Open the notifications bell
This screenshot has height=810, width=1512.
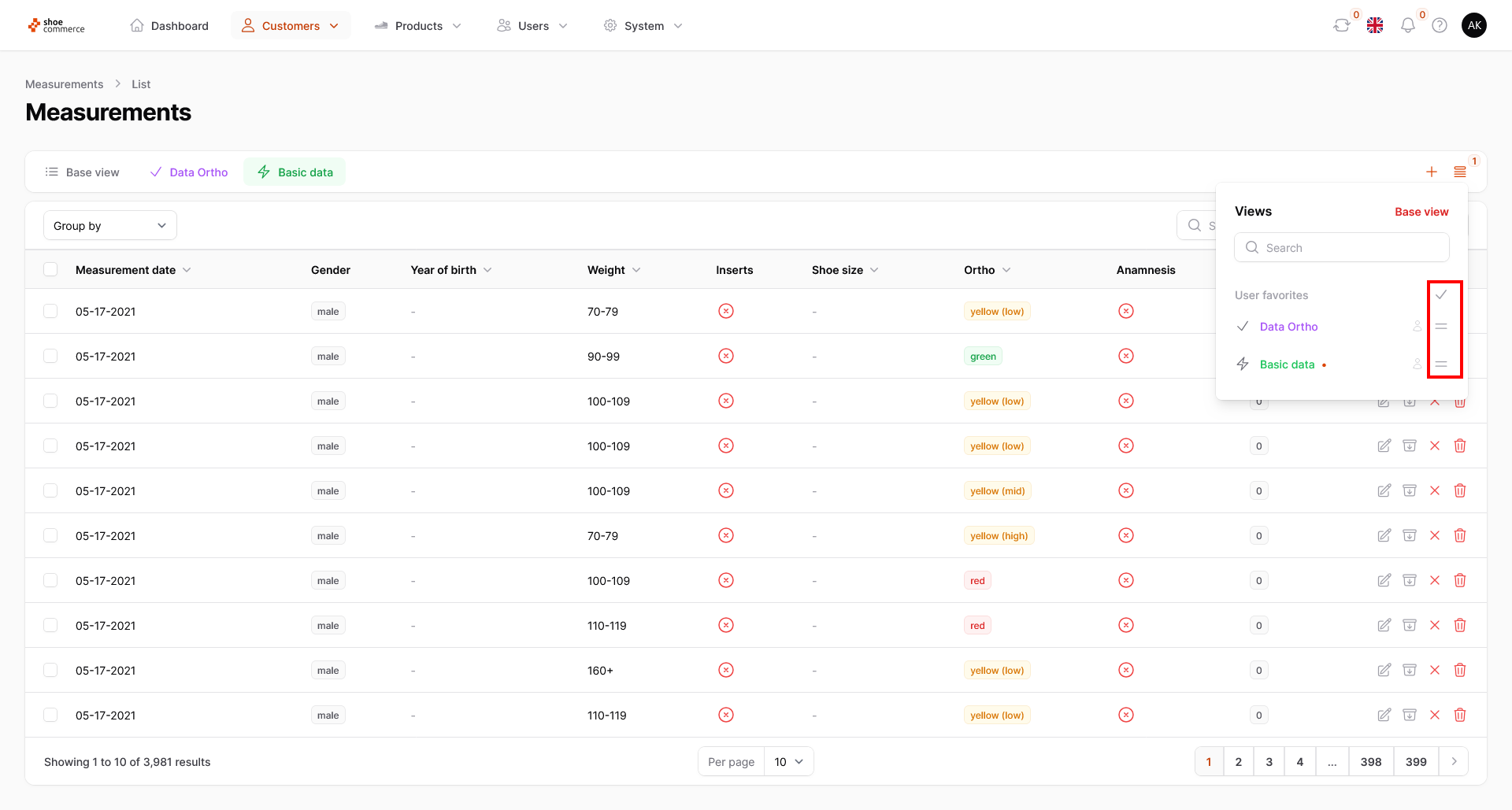[1407, 26]
